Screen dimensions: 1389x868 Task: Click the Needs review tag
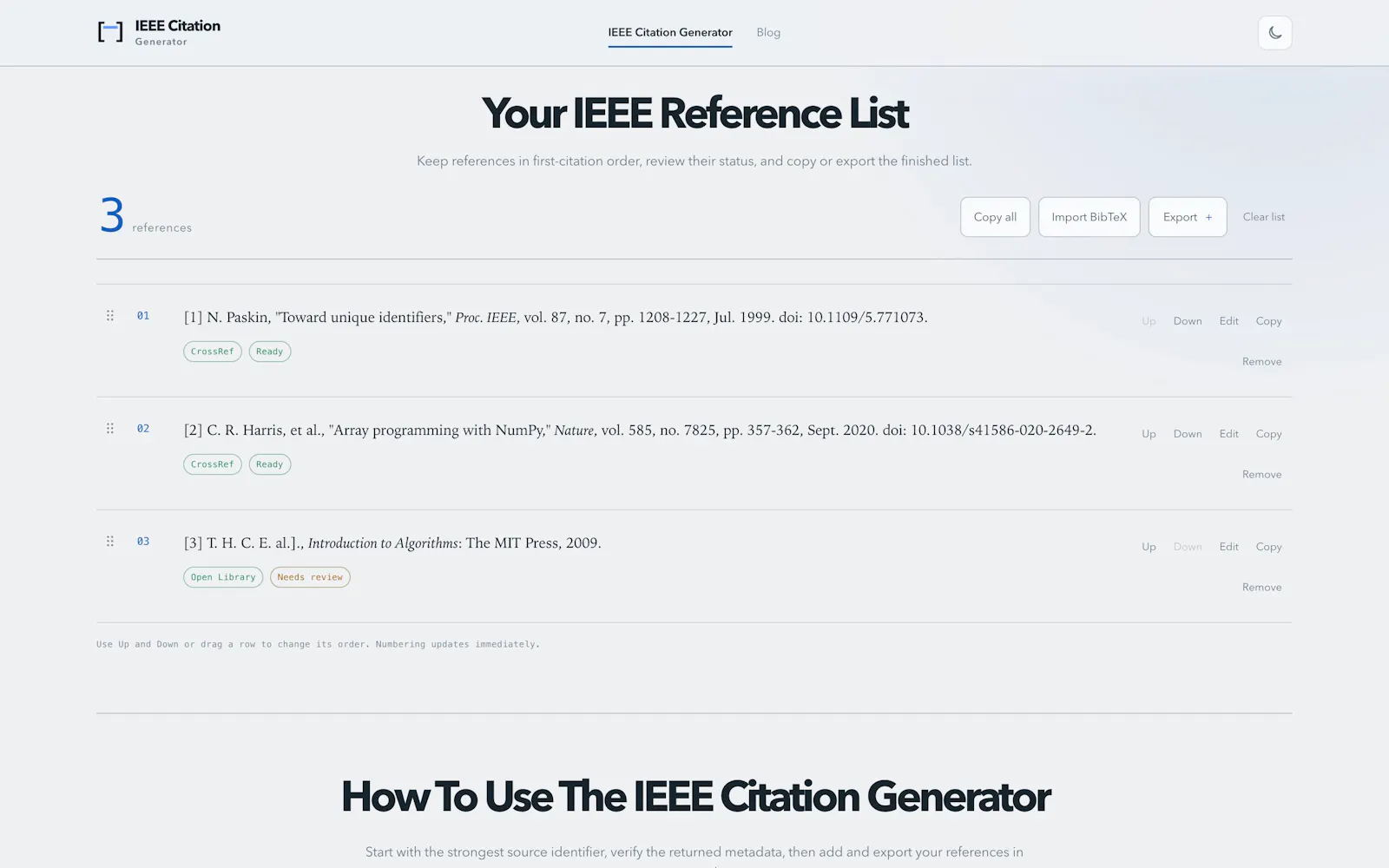(310, 577)
